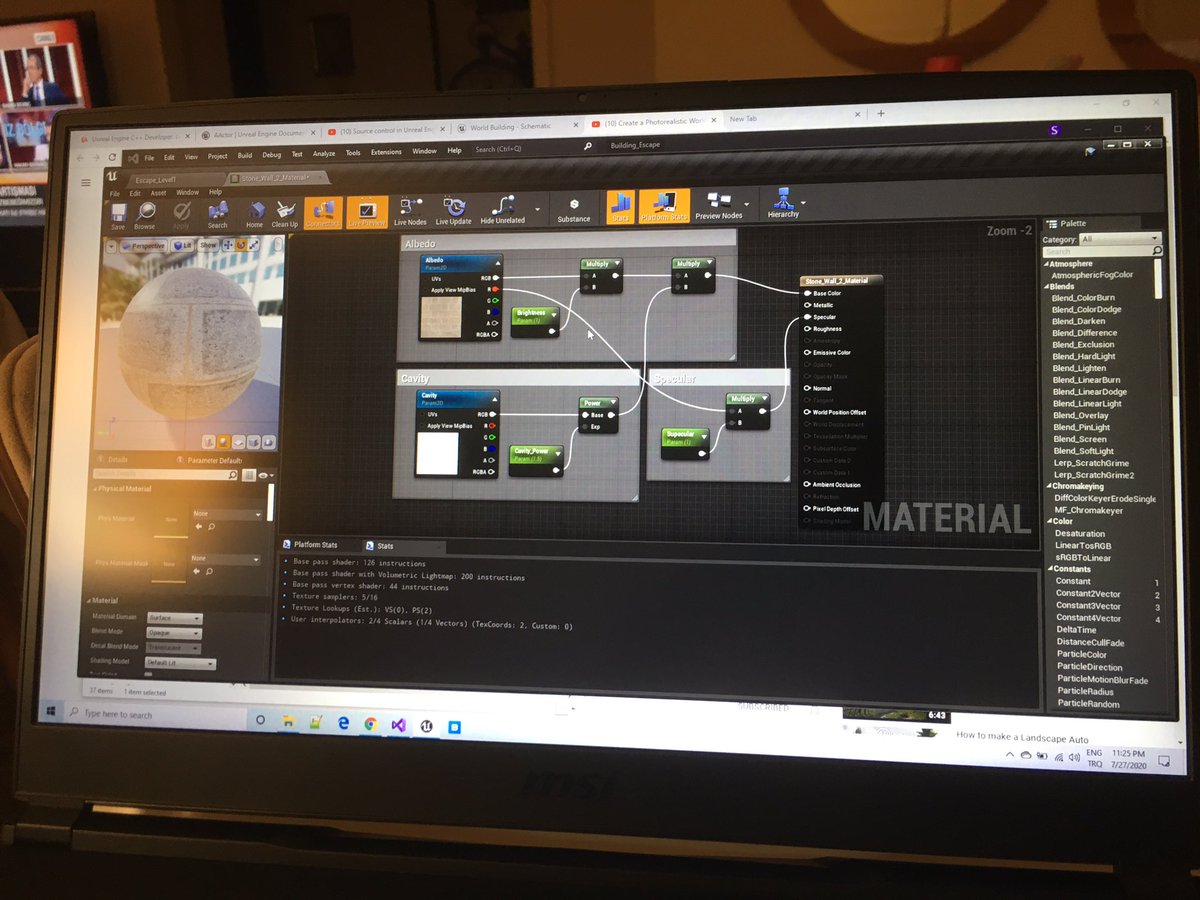This screenshot has height=900, width=1200.
Task: Open the Visual Studio Analyze menu
Action: (x=324, y=154)
